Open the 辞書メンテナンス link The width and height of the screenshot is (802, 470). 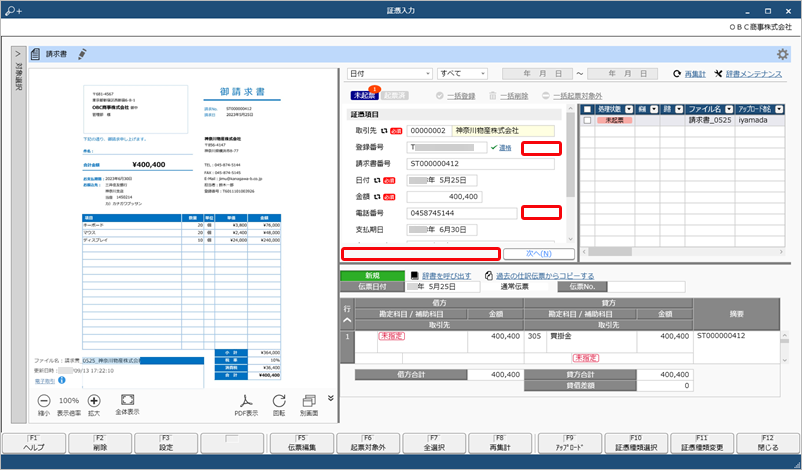pos(753,74)
